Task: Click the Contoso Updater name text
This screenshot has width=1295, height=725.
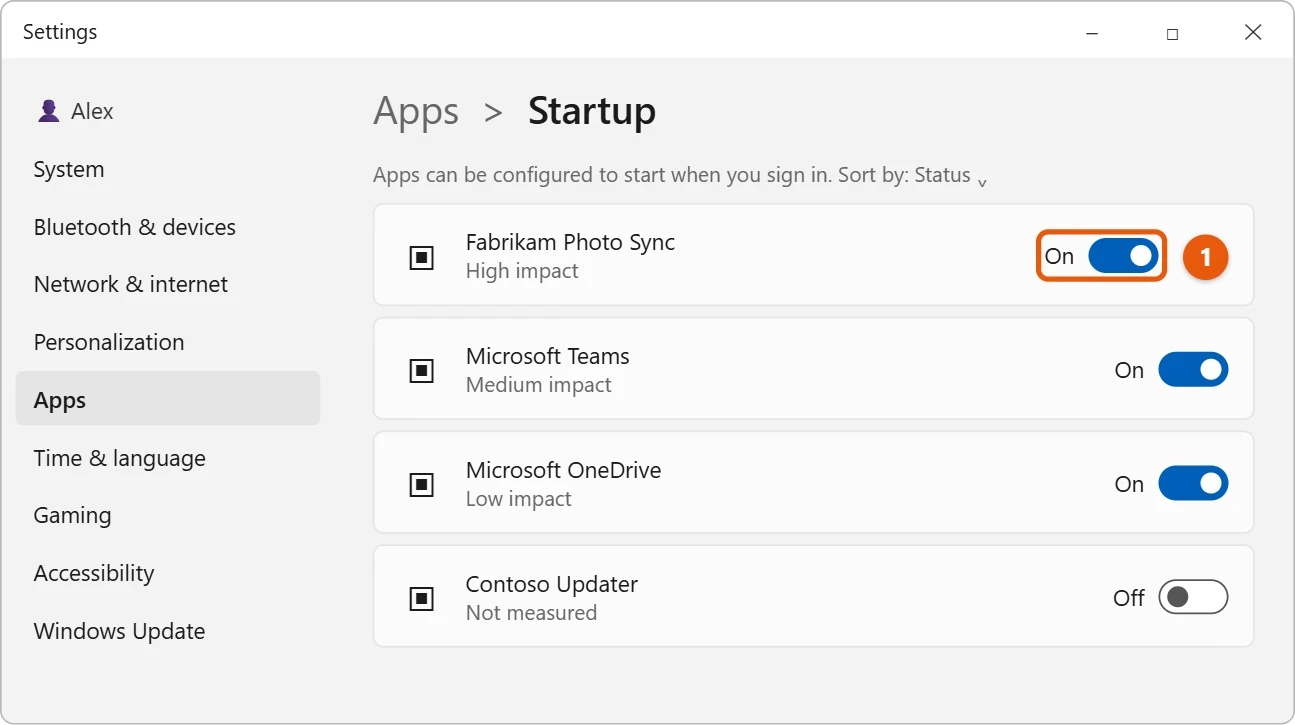Action: click(551, 584)
